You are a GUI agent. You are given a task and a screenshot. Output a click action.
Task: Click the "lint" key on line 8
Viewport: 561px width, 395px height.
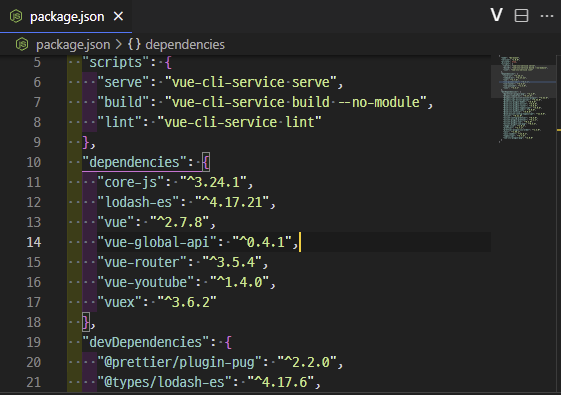point(119,123)
